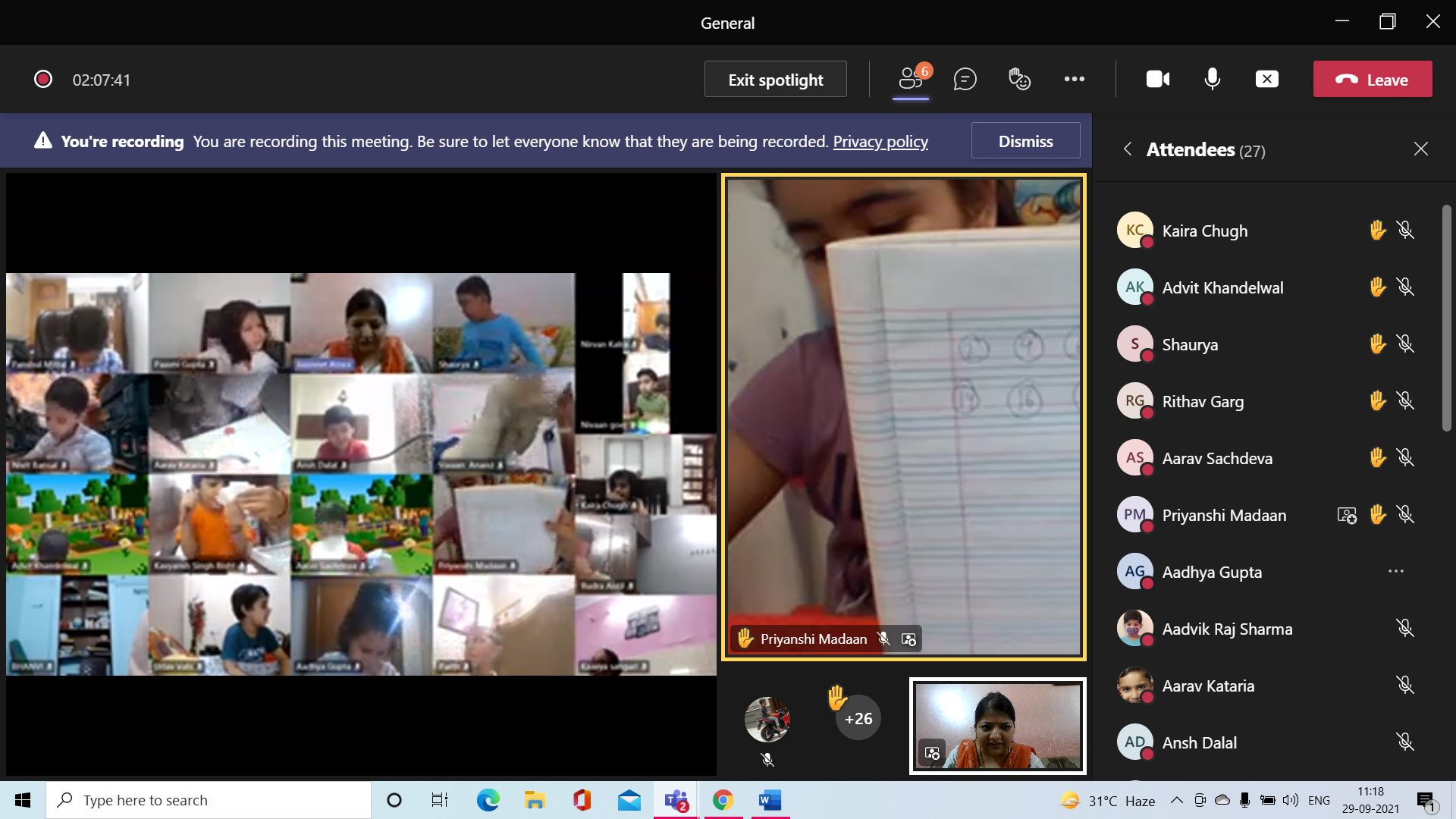
Task: Open the more actions ellipsis menu
Action: click(1074, 79)
